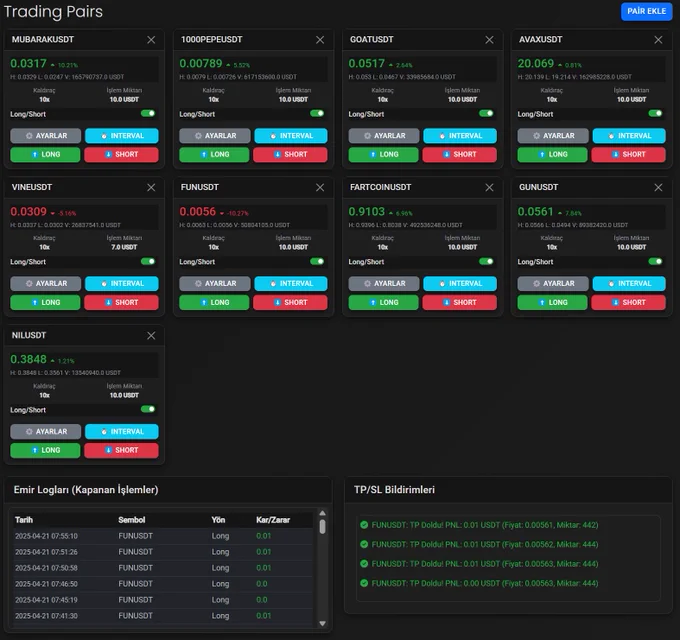Go LONG on FARTCOINUSDT
This screenshot has height=640, width=680.
[383, 302]
